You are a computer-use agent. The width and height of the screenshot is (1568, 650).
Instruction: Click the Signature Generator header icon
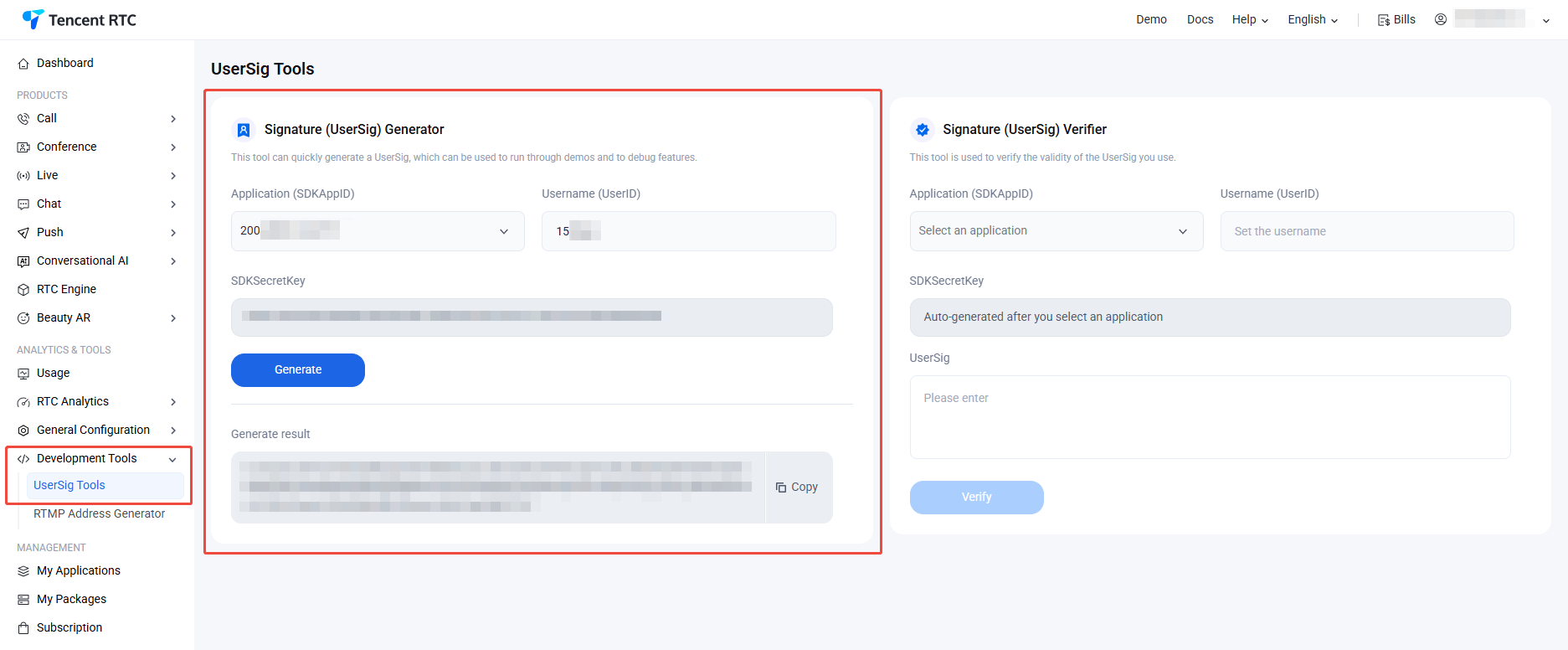click(244, 130)
